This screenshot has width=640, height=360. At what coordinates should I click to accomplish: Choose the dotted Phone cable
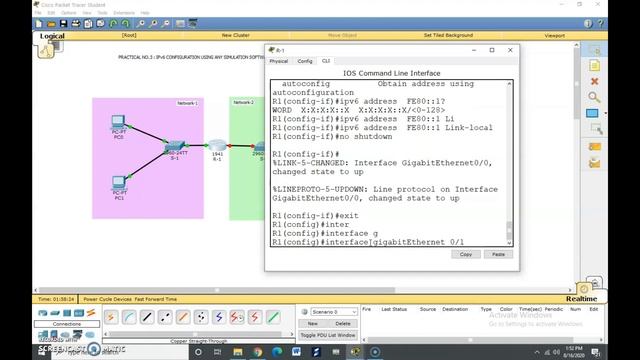click(x=201, y=317)
